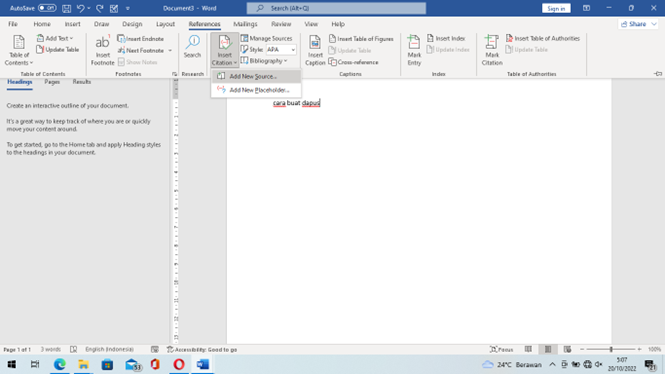Click the Insert Footnote icon
The image size is (665, 374).
click(103, 50)
